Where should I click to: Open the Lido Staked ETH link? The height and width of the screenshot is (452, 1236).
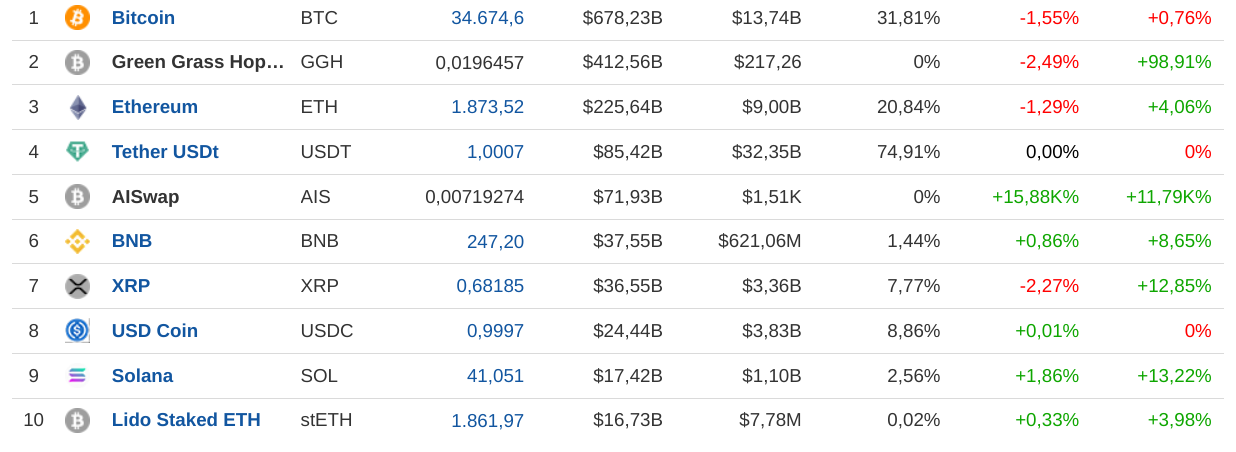186,420
